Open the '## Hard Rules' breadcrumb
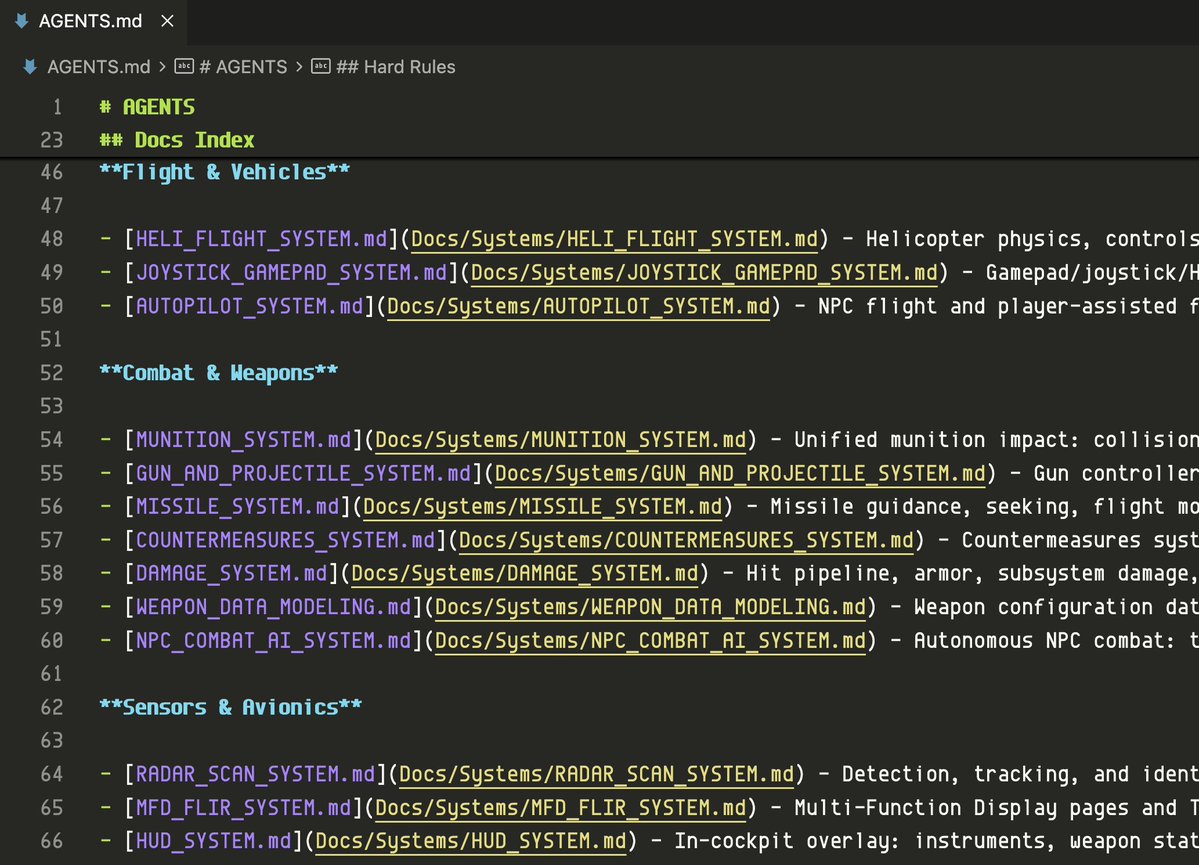The width and height of the screenshot is (1199, 865). pos(395,67)
